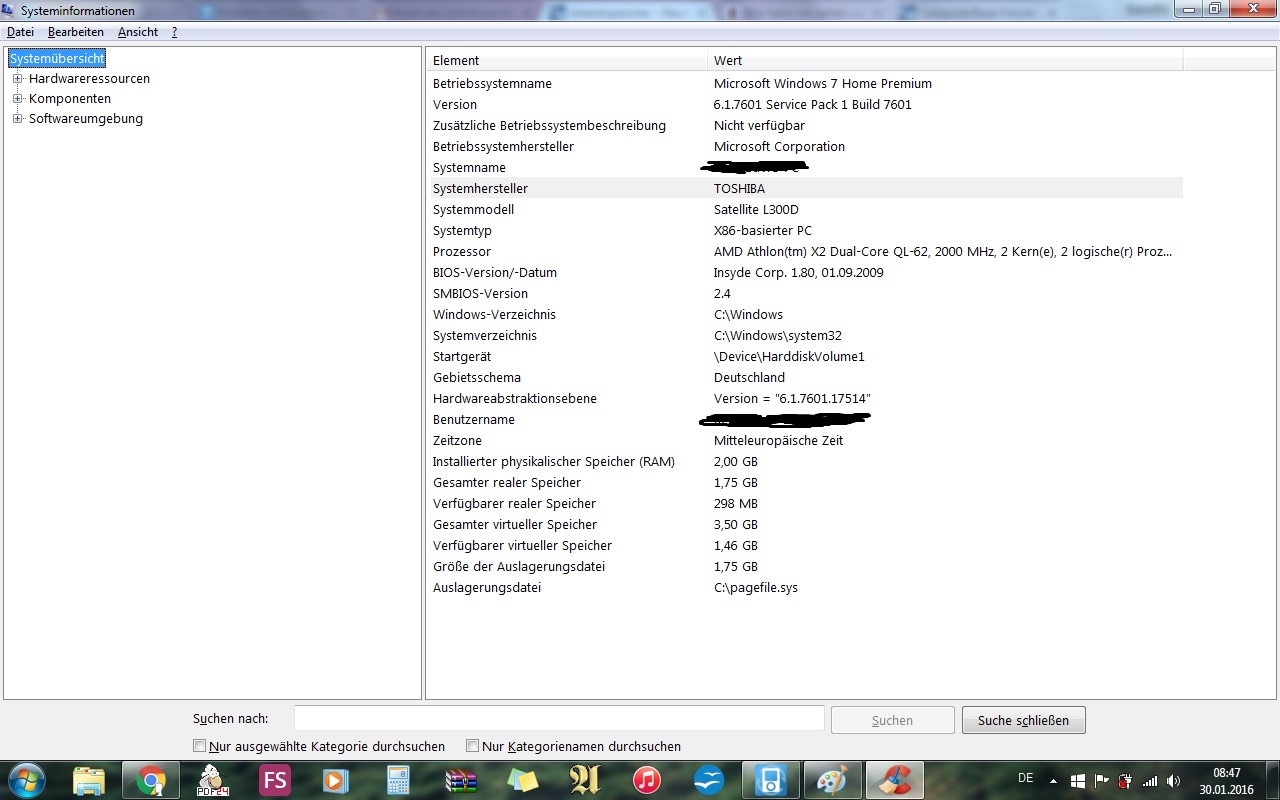This screenshot has height=800, width=1280.
Task: Open network signal tray icon
Action: coord(1150,781)
